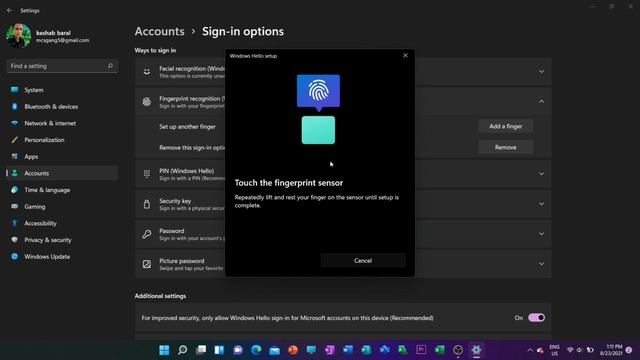Viewport: 640px width, 360px height.
Task: Expand the Facial recognition option
Action: pyautogui.click(x=541, y=72)
